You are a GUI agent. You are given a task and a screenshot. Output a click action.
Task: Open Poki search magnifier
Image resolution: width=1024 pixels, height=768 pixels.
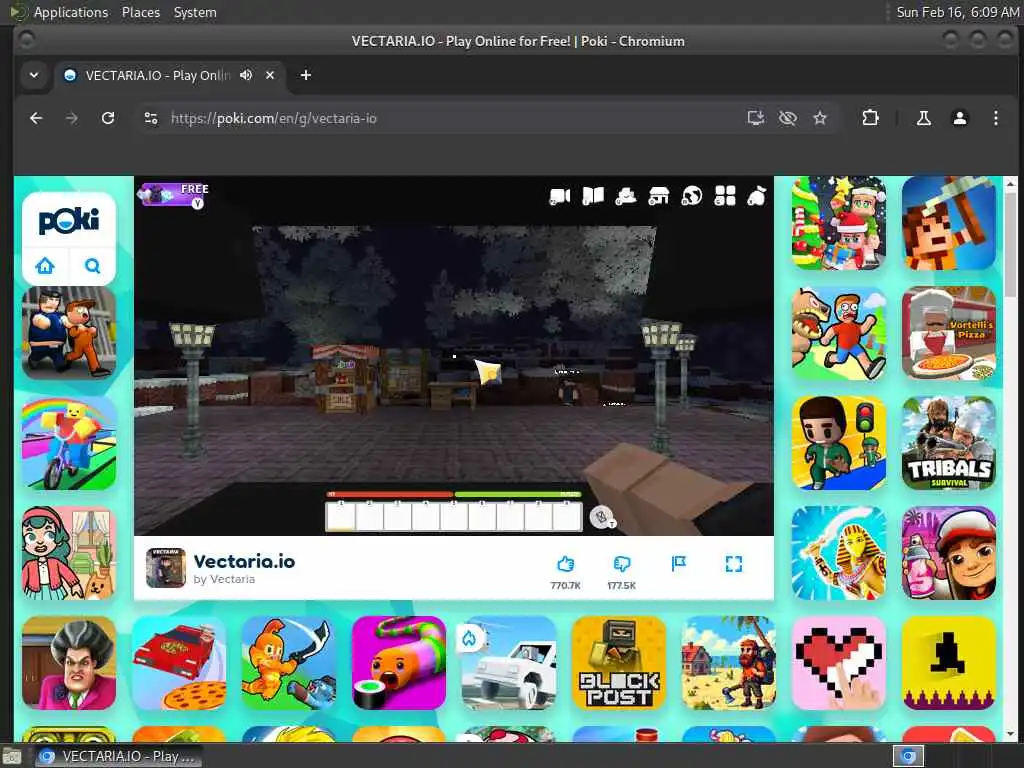coord(93,266)
